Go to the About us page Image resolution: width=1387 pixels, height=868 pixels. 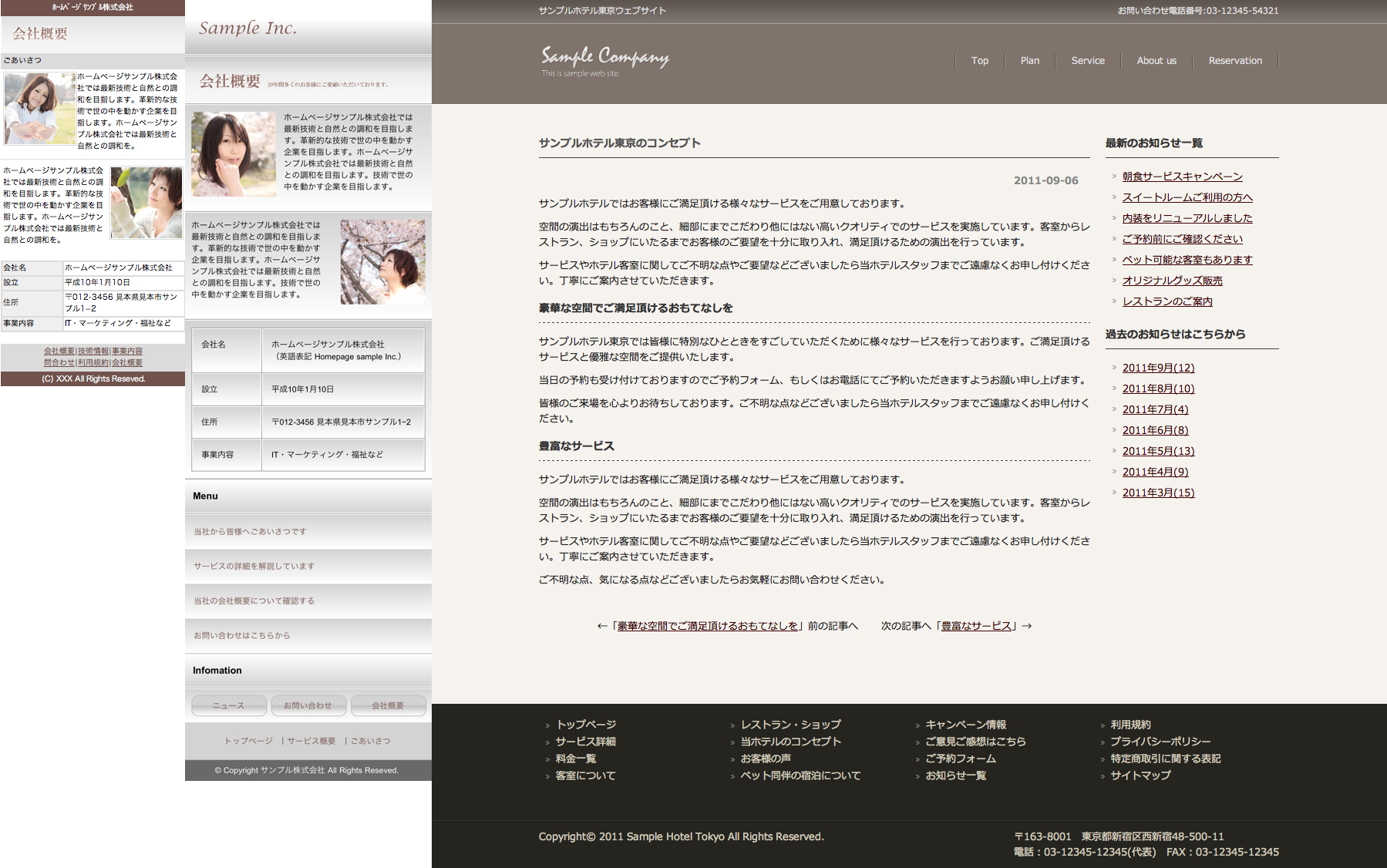tap(1156, 61)
